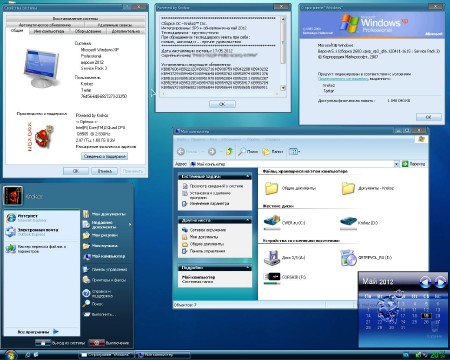This screenshot has width=450, height=360.
Task: Expand the address bar dropdown arrow
Action: (396, 164)
